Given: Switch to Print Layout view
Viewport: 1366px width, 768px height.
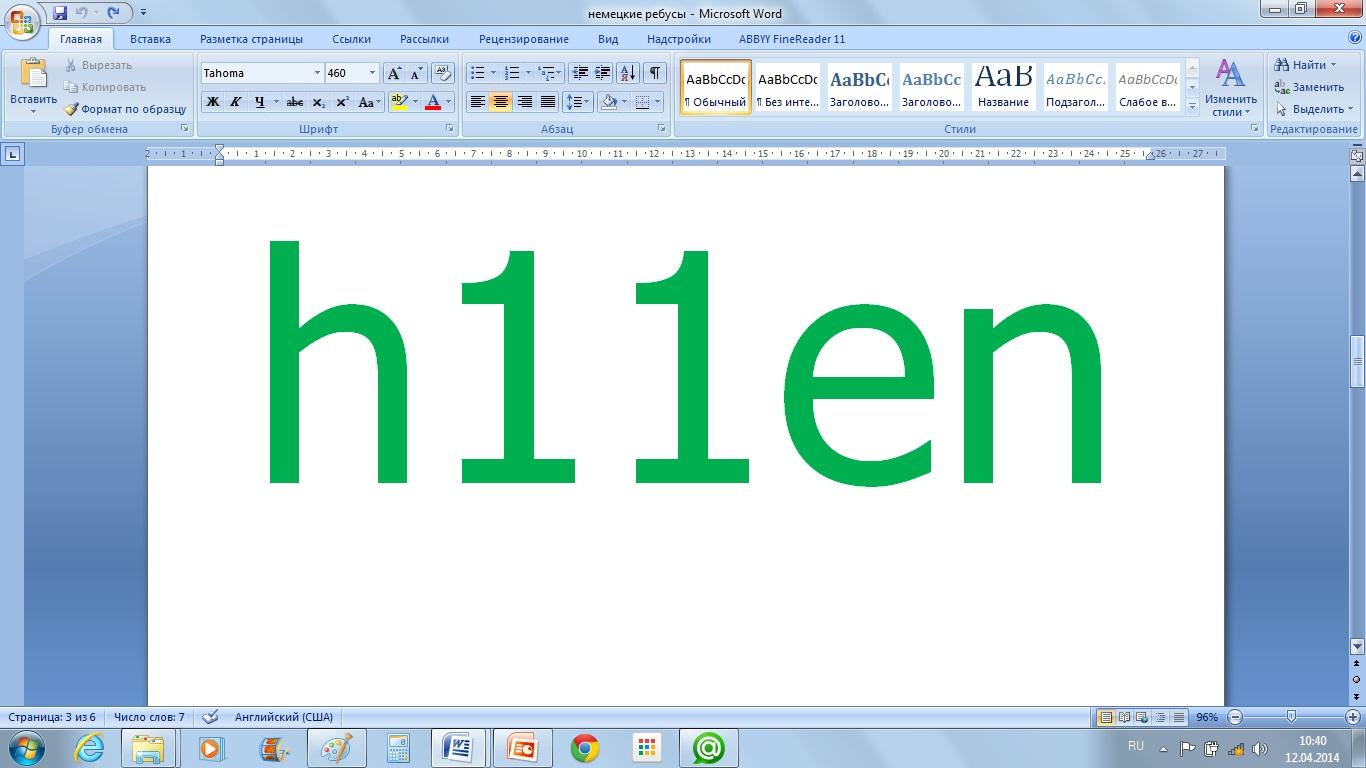Looking at the screenshot, I should (1106, 717).
